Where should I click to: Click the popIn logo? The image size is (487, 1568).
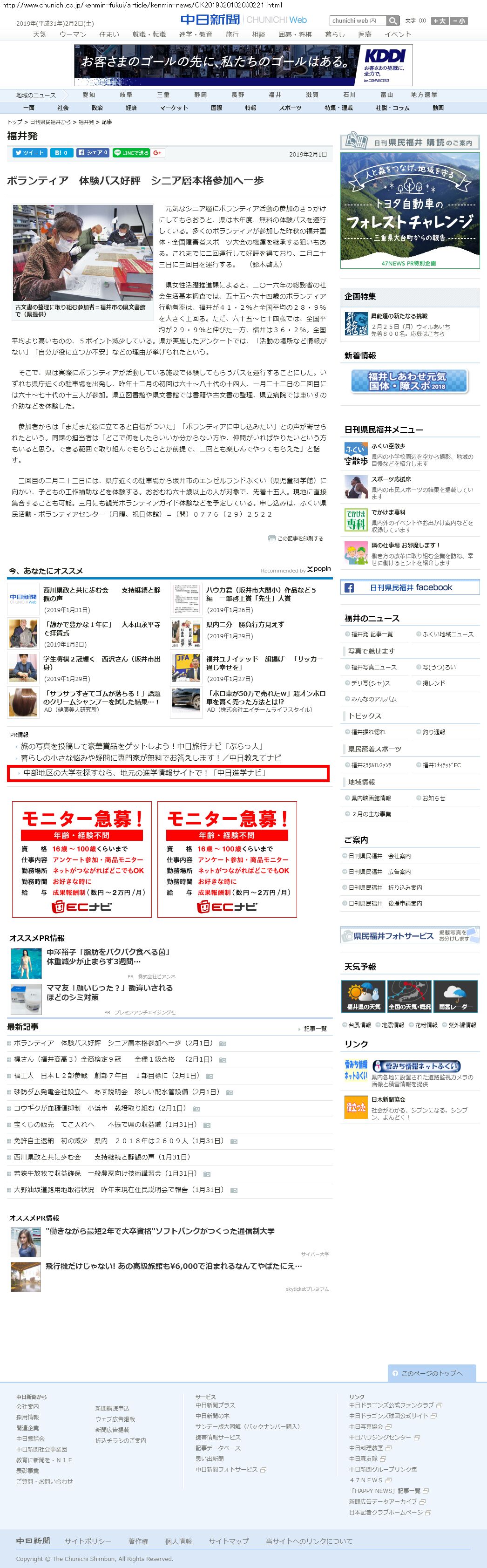(319, 569)
